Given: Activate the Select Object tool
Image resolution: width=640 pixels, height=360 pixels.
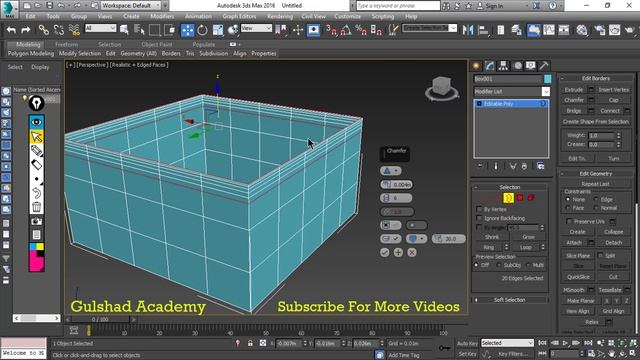Looking at the screenshot, I should tap(124, 29).
